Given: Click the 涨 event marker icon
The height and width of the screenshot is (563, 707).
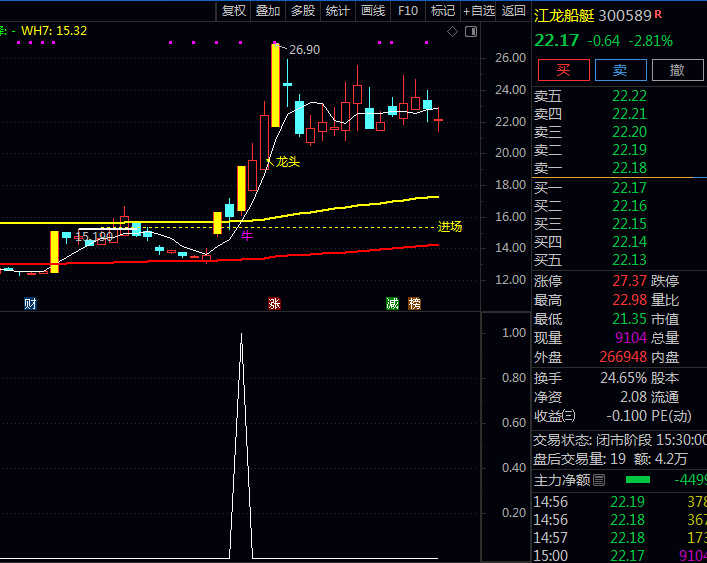Looking at the screenshot, I should pyautogui.click(x=274, y=303).
